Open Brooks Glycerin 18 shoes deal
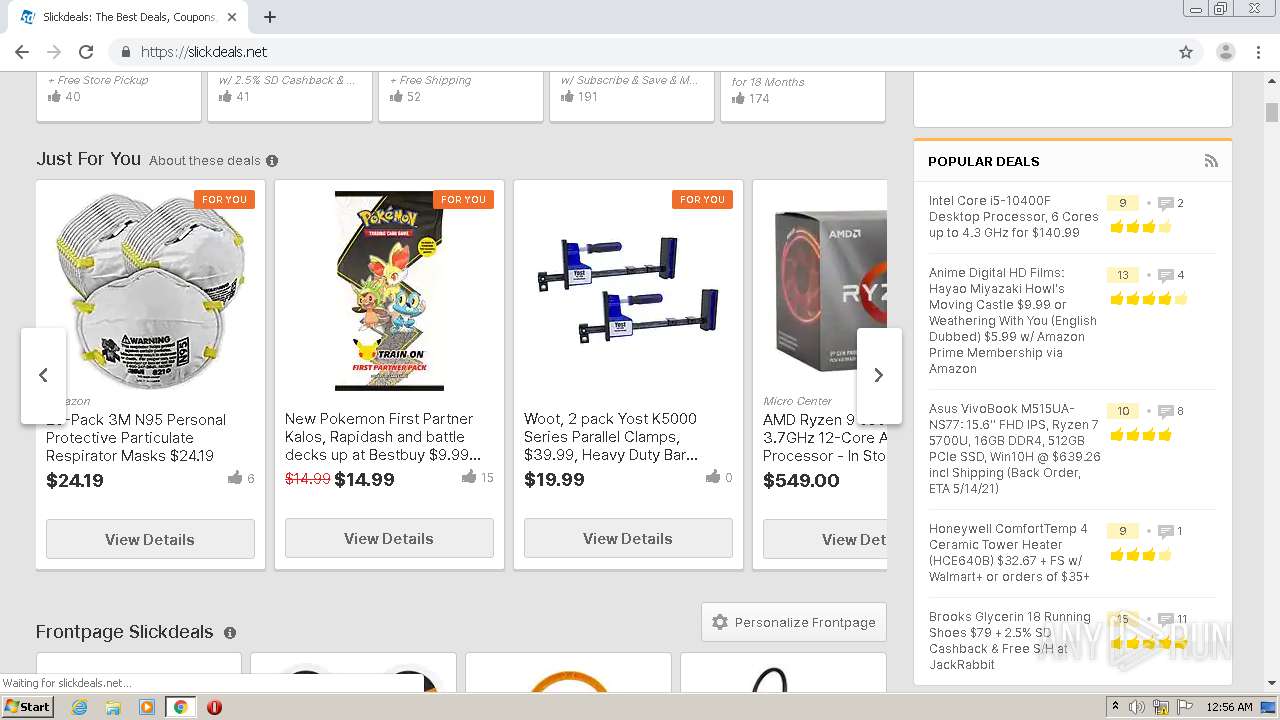The width and height of the screenshot is (1280, 720). point(1009,641)
